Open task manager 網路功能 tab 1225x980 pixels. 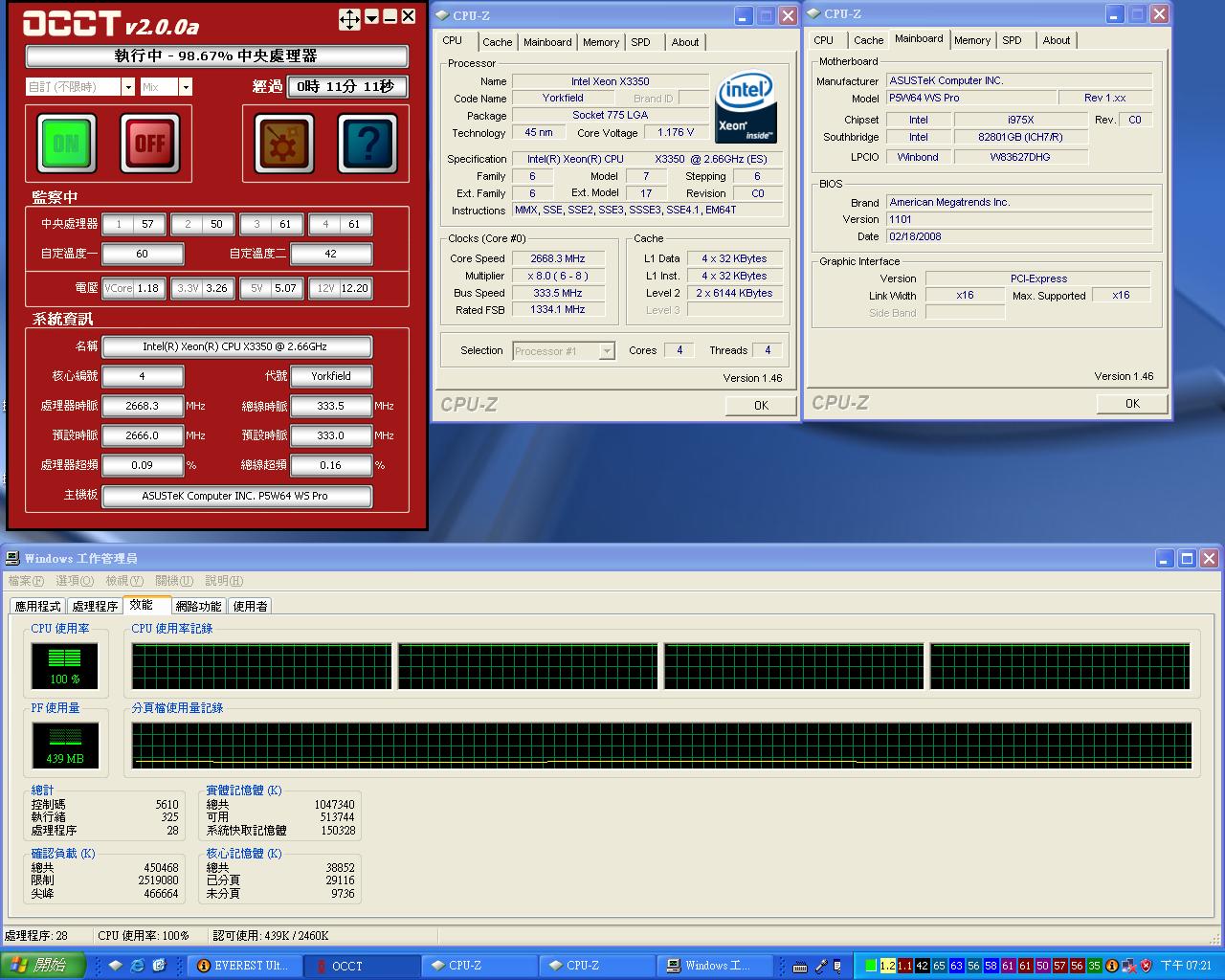pyautogui.click(x=198, y=606)
